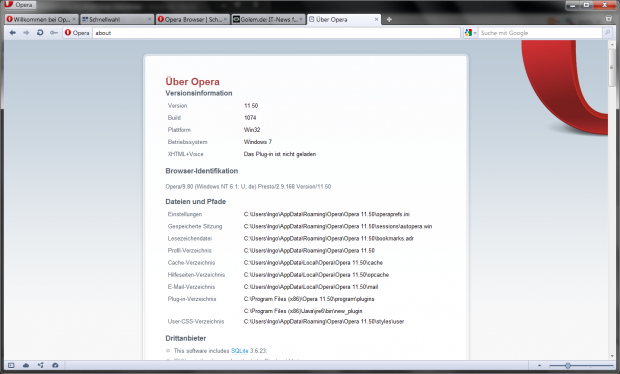Click the E-Mail directory path ending in 'mail'

(311, 287)
